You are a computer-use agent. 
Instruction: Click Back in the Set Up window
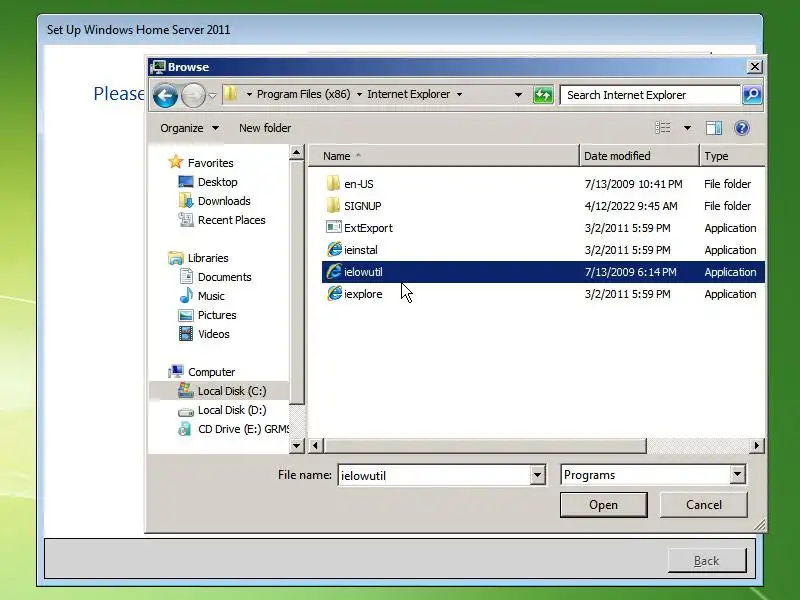coord(707,561)
